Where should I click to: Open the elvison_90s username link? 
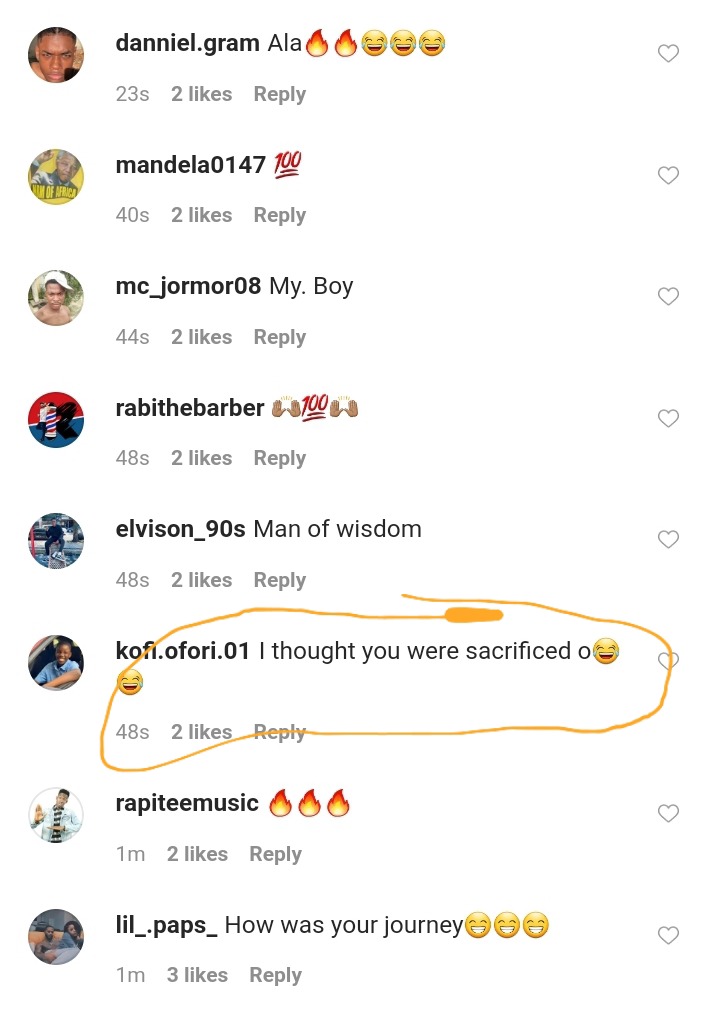click(180, 529)
